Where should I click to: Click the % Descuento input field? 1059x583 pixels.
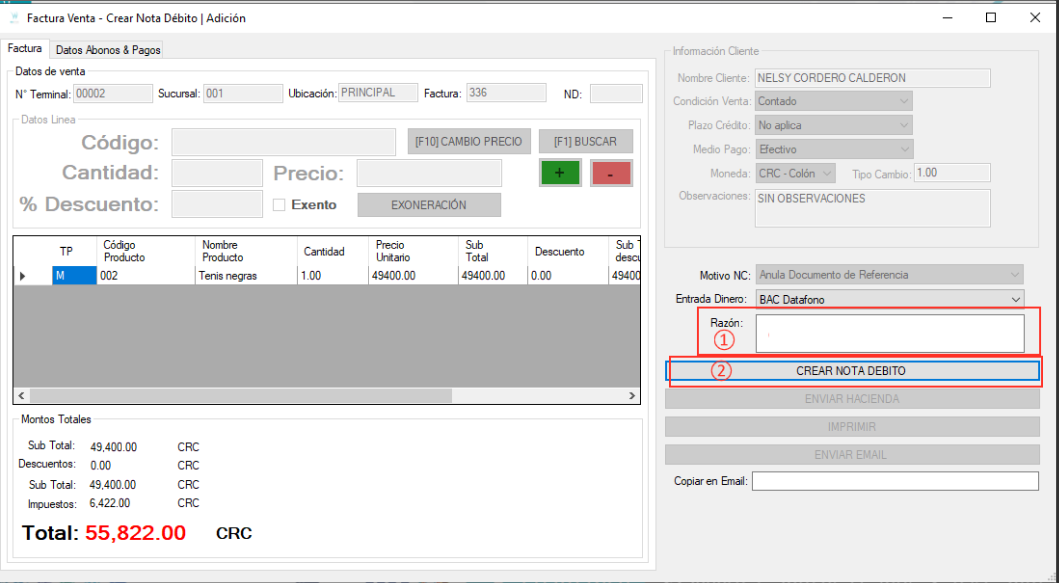point(217,204)
